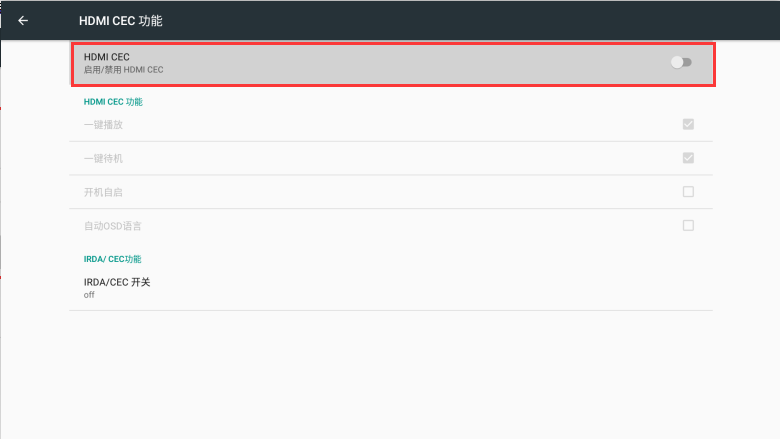Open the IRDA/CEC 开关 setting
Screen dimensions: 780x439
point(391,288)
